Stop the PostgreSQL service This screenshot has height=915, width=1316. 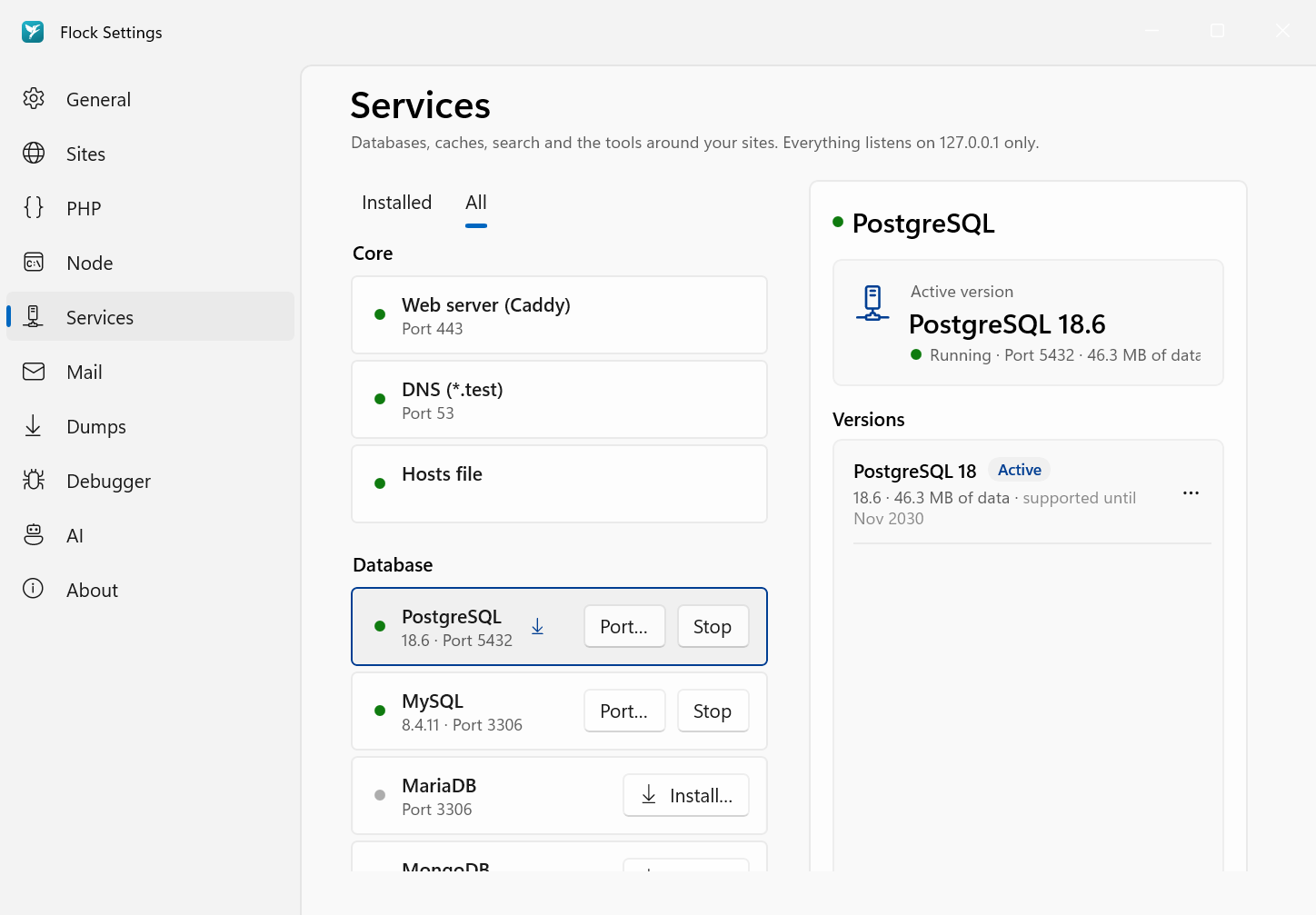click(713, 627)
